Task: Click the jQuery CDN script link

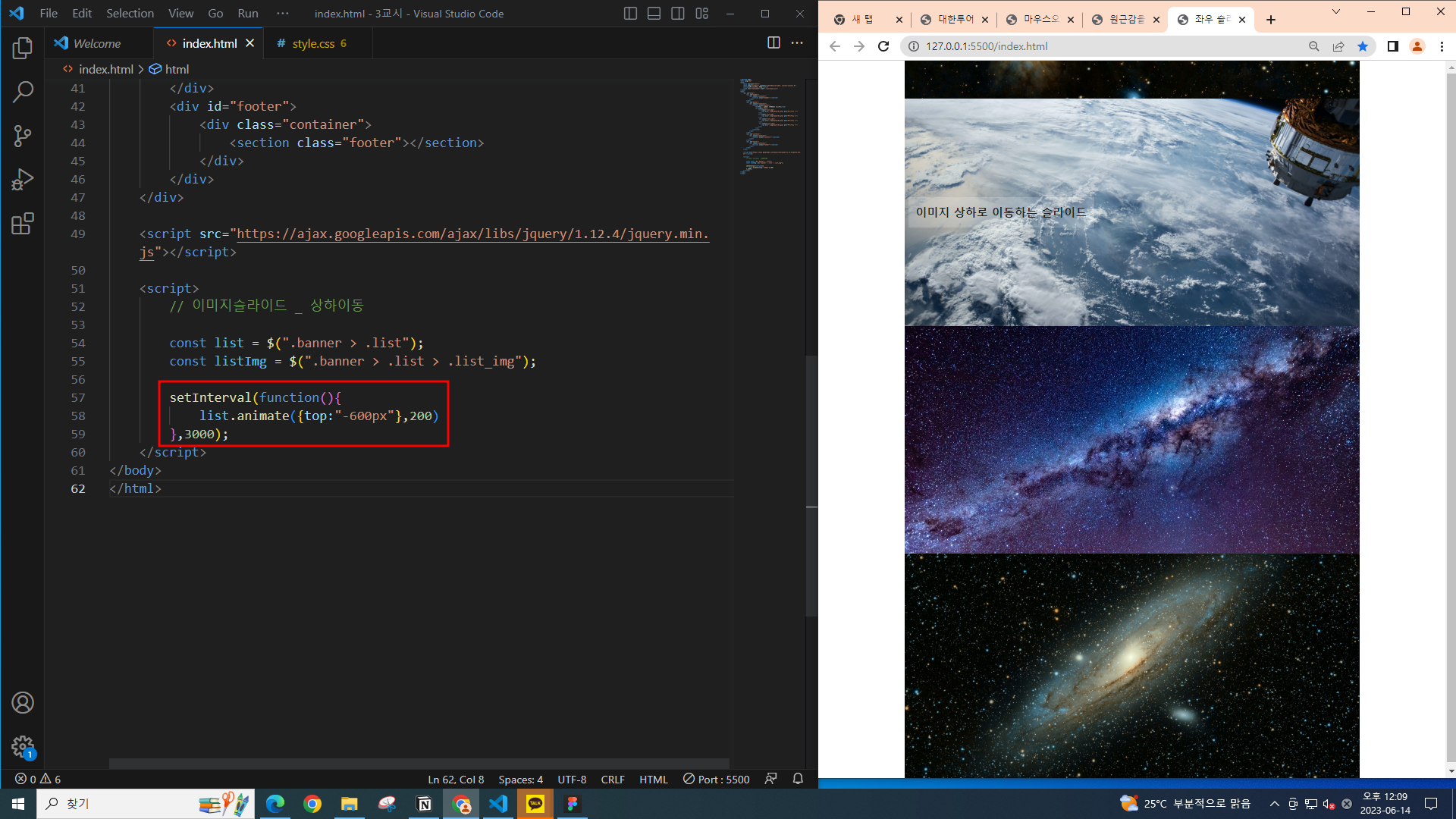Action: pos(472,234)
